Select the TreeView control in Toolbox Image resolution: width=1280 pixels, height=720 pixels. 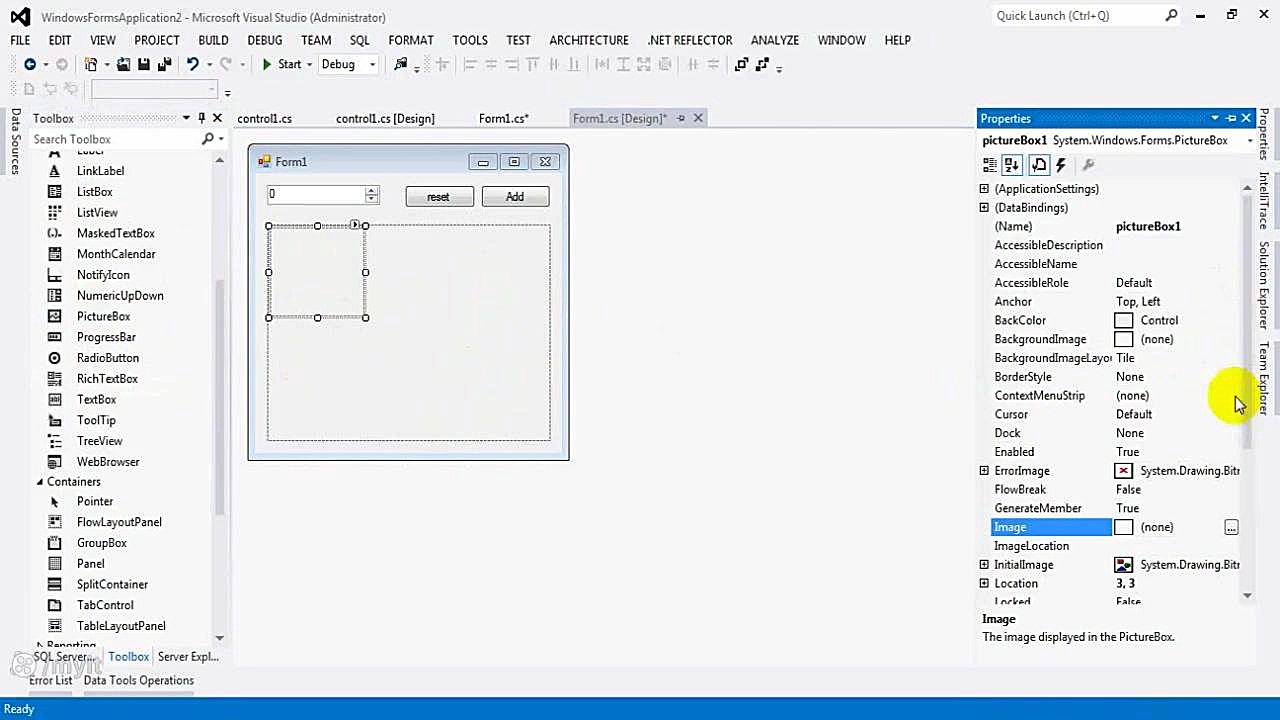tap(100, 441)
